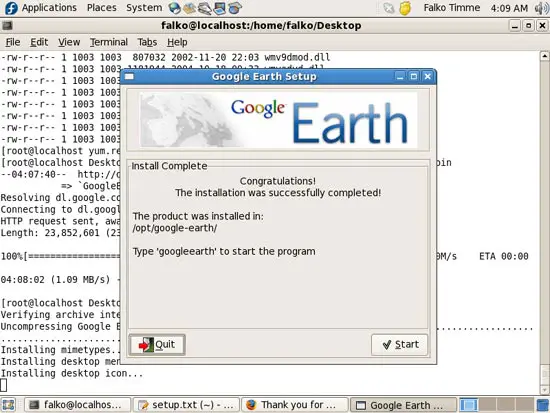550x413 pixels.
Task: Switch to the second workspace
Action: [x=487, y=405]
